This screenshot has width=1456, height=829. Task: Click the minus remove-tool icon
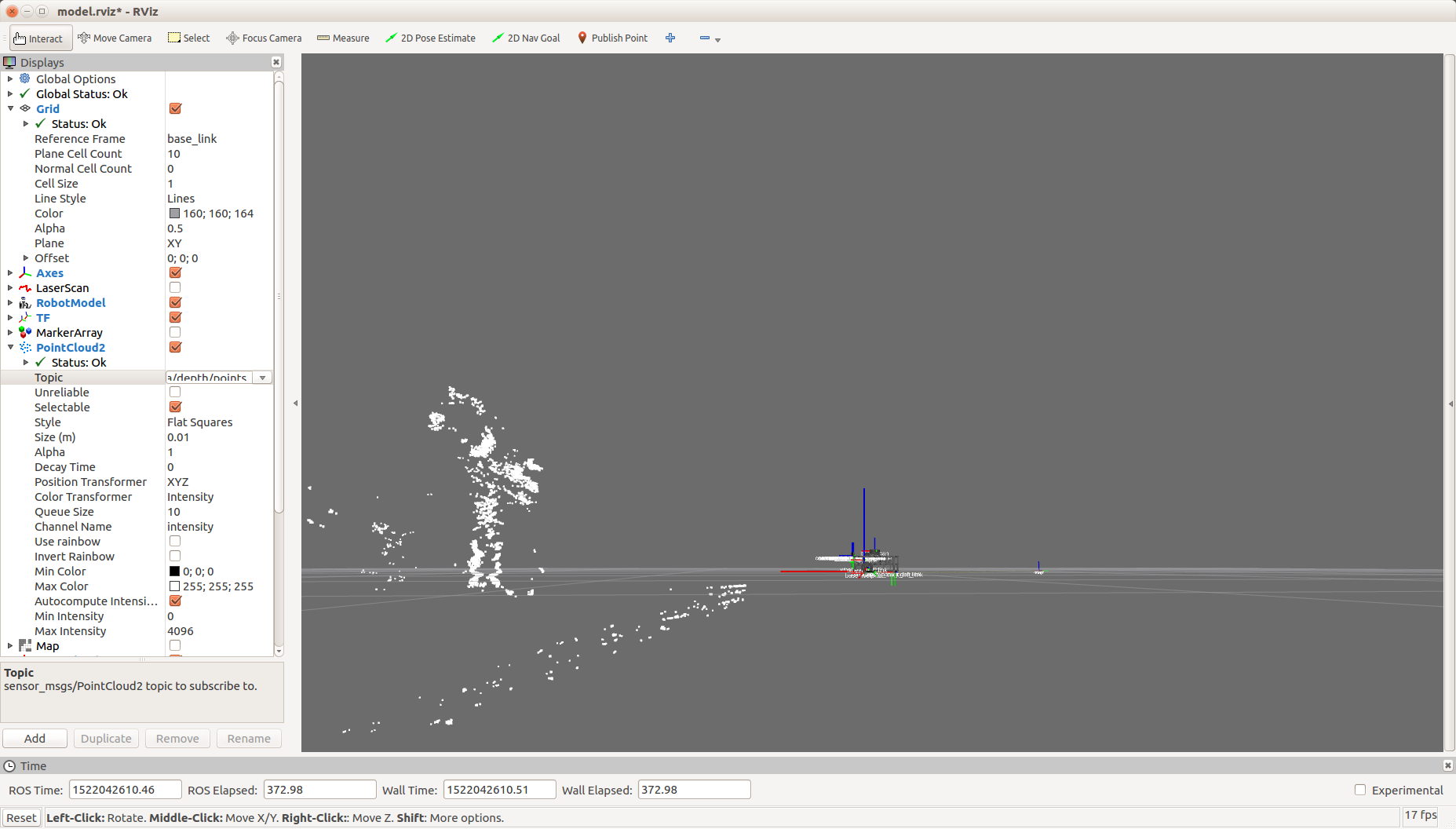[705, 38]
